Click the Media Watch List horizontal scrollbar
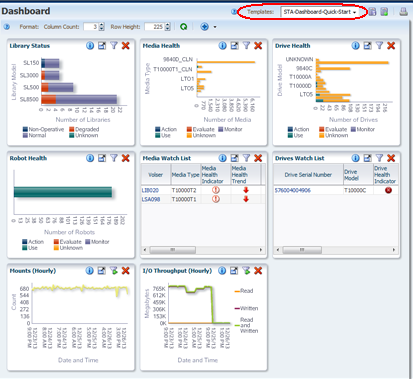This screenshot has height=379, width=413. click(173, 250)
